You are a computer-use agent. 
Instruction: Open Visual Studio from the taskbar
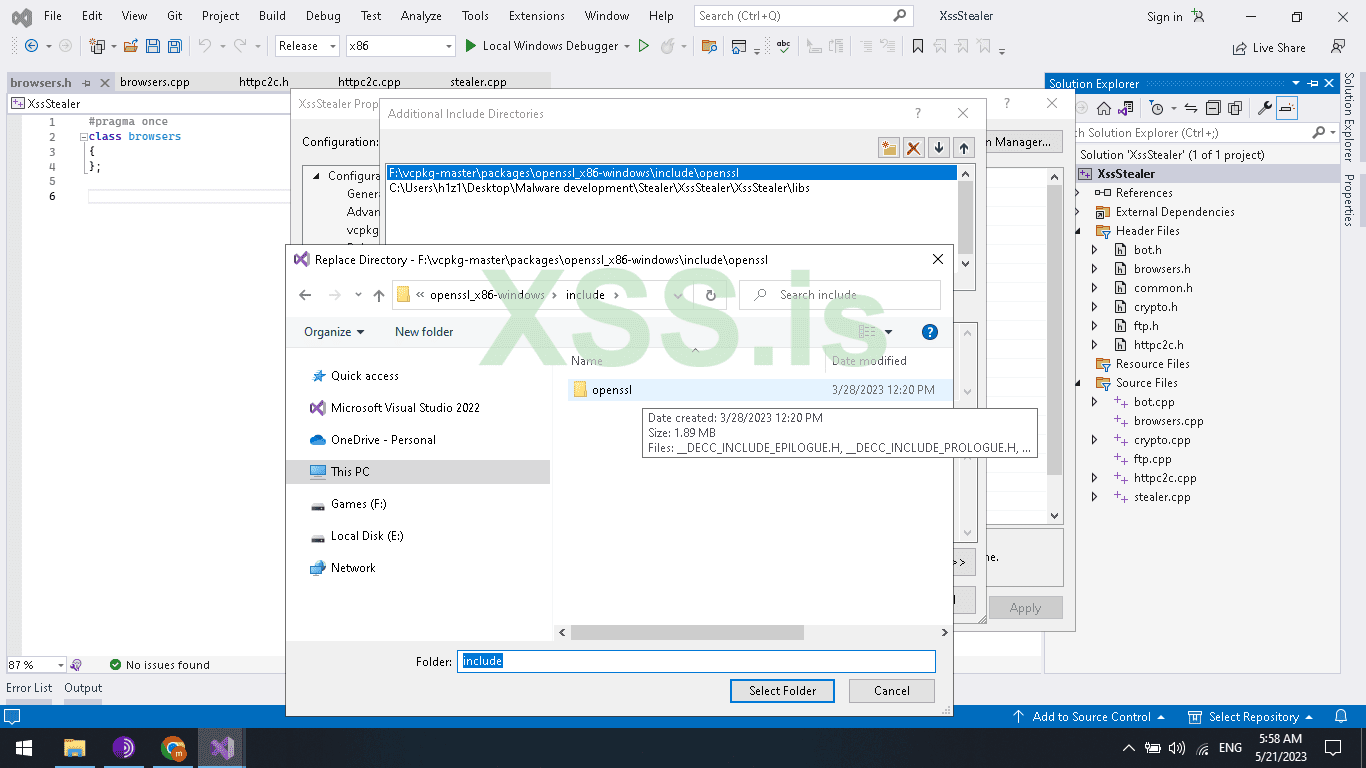click(222, 747)
